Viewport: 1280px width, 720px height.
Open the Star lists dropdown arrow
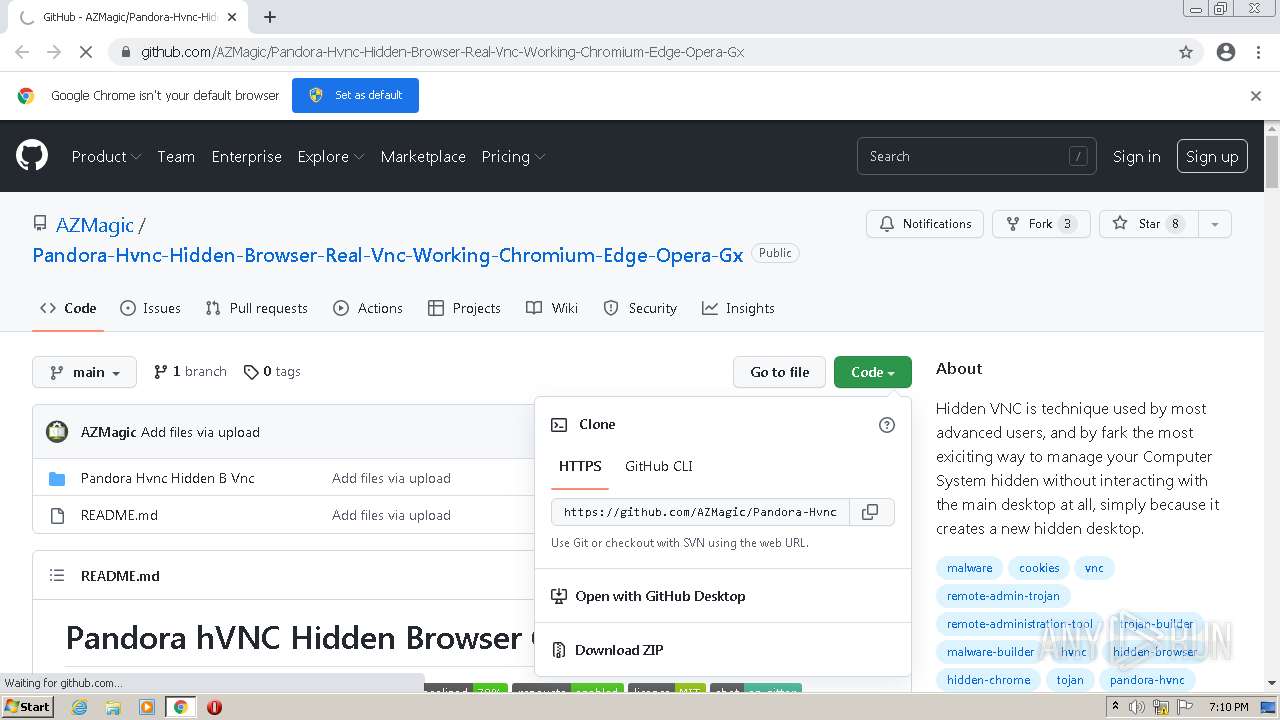tap(1214, 224)
